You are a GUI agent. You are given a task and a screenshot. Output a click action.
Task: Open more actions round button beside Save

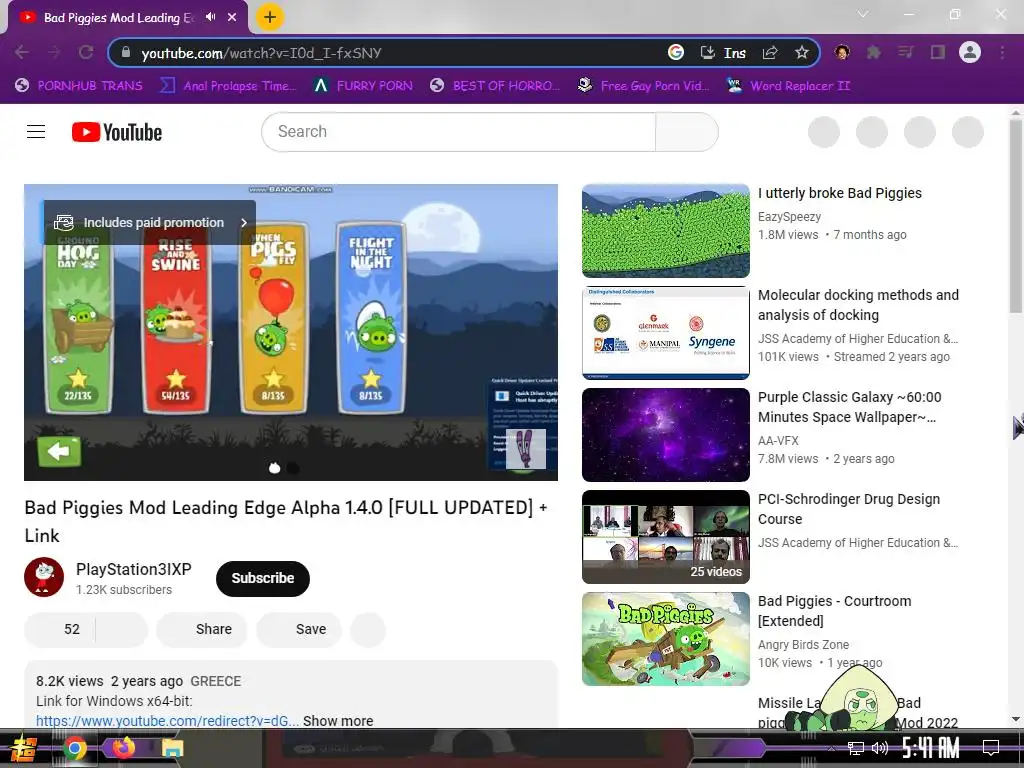[x=368, y=630]
